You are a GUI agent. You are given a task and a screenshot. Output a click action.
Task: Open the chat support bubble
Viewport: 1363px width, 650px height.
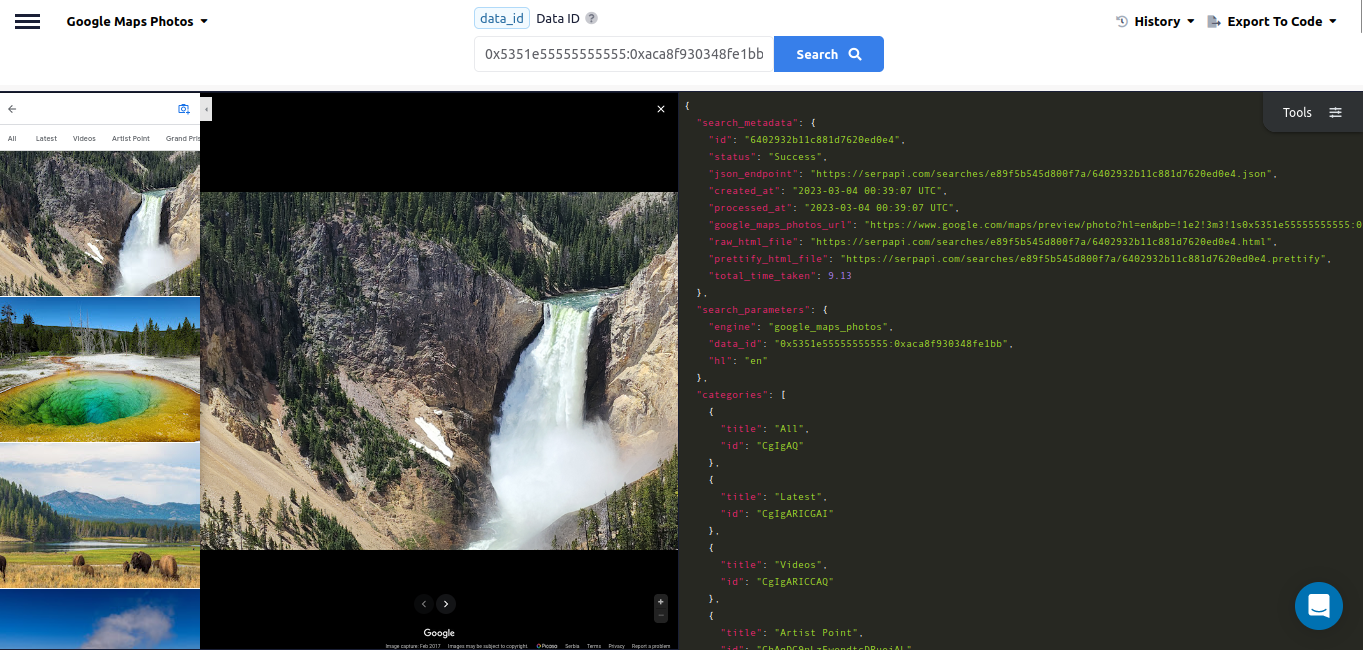(x=1318, y=606)
